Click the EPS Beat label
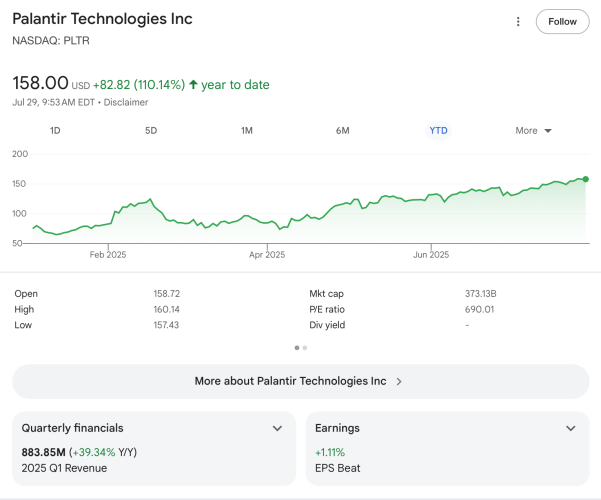The height and width of the screenshot is (500, 601). [x=338, y=468]
